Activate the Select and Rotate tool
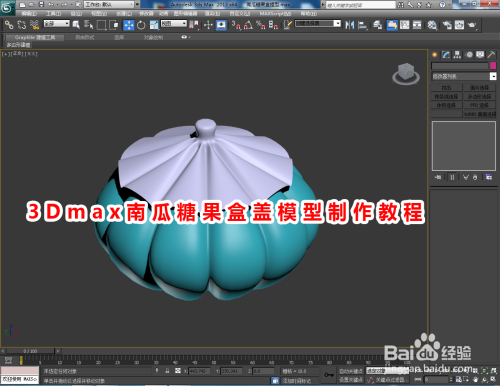Image resolution: width=500 pixels, height=386 pixels. pos(141,25)
